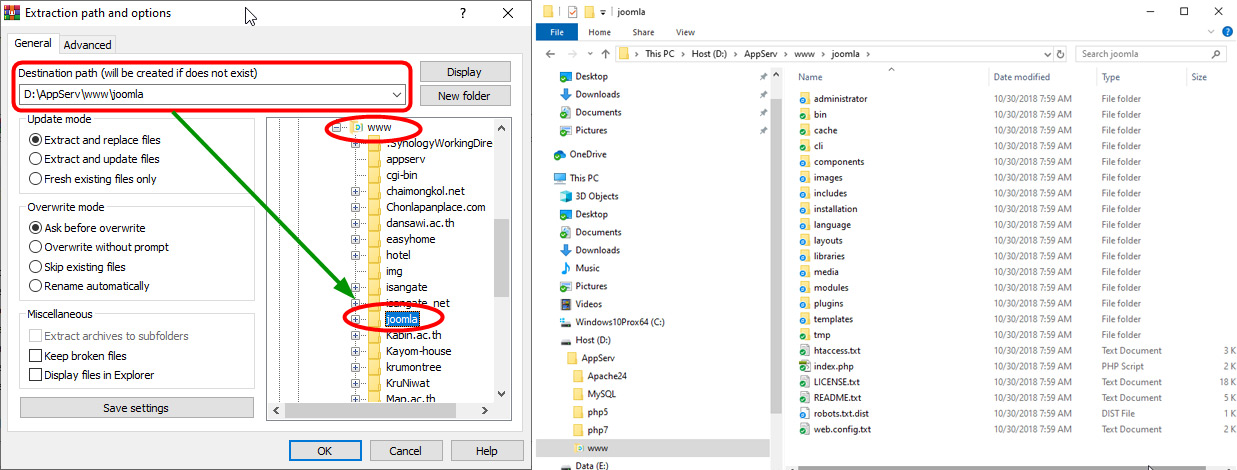Open OneDrive in the navigation pane
The width and height of the screenshot is (1237, 470).
pos(588,154)
